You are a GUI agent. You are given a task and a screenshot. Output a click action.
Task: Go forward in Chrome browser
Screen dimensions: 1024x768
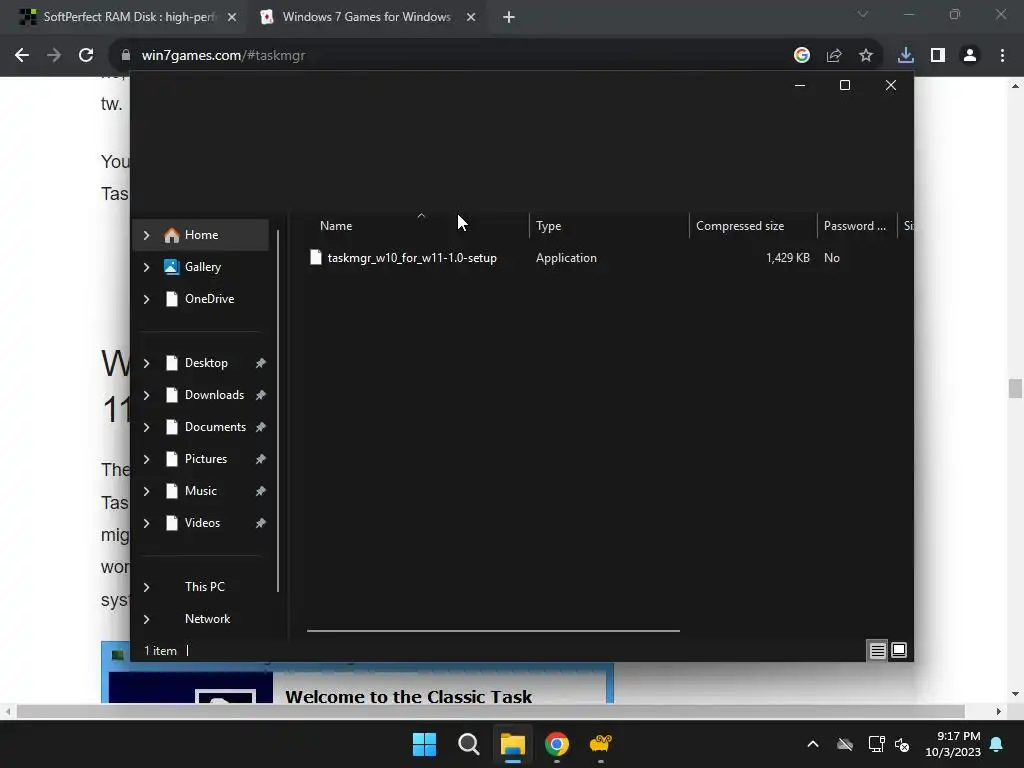click(54, 56)
